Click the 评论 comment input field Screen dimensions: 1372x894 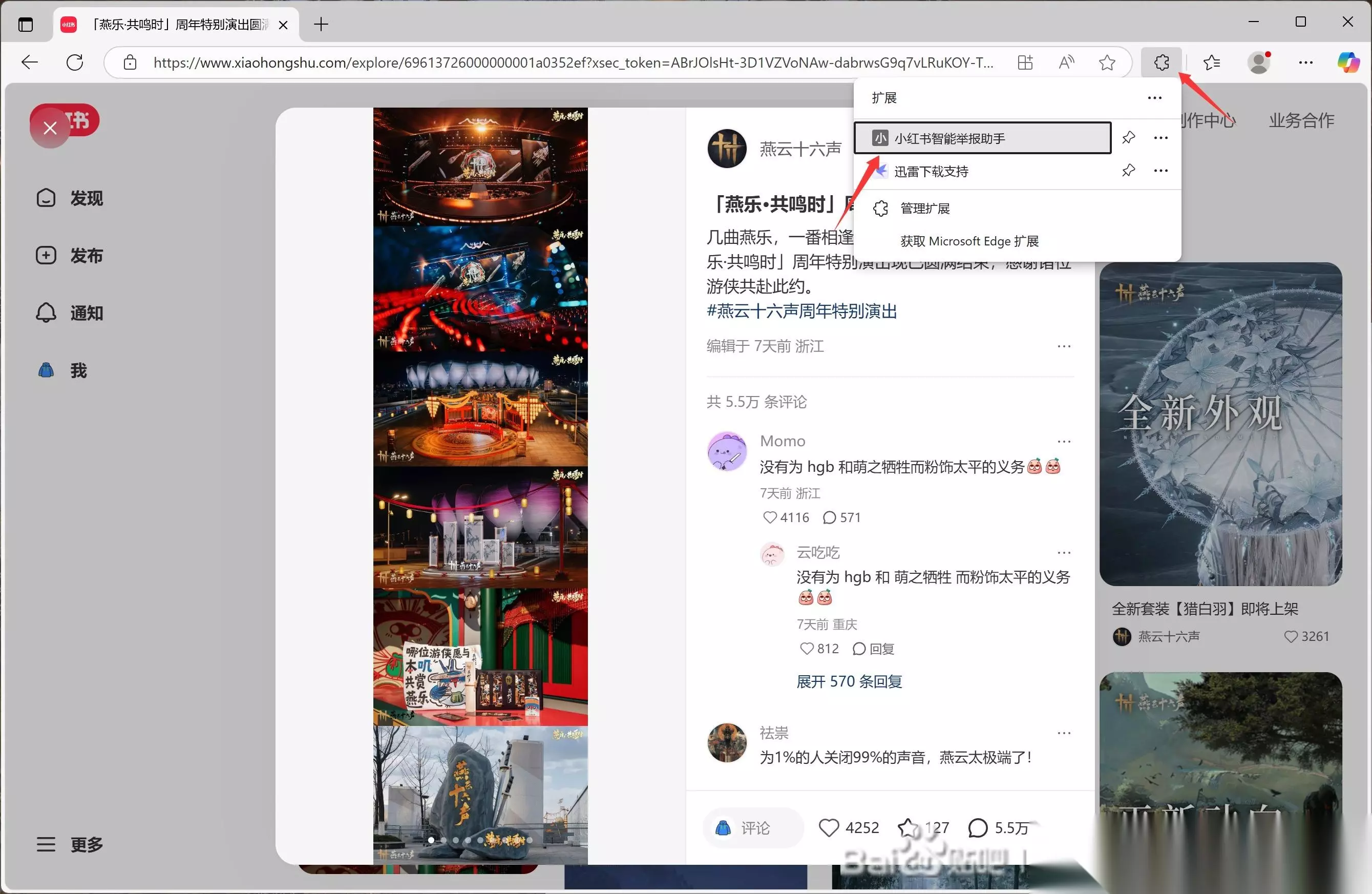[753, 828]
